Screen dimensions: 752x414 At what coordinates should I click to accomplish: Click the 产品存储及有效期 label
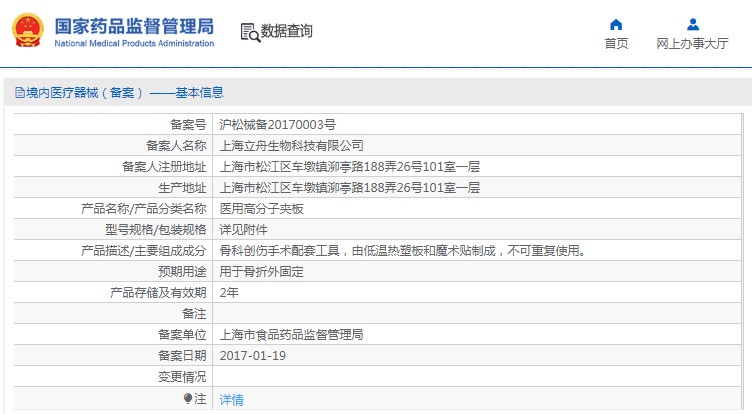coord(158,293)
